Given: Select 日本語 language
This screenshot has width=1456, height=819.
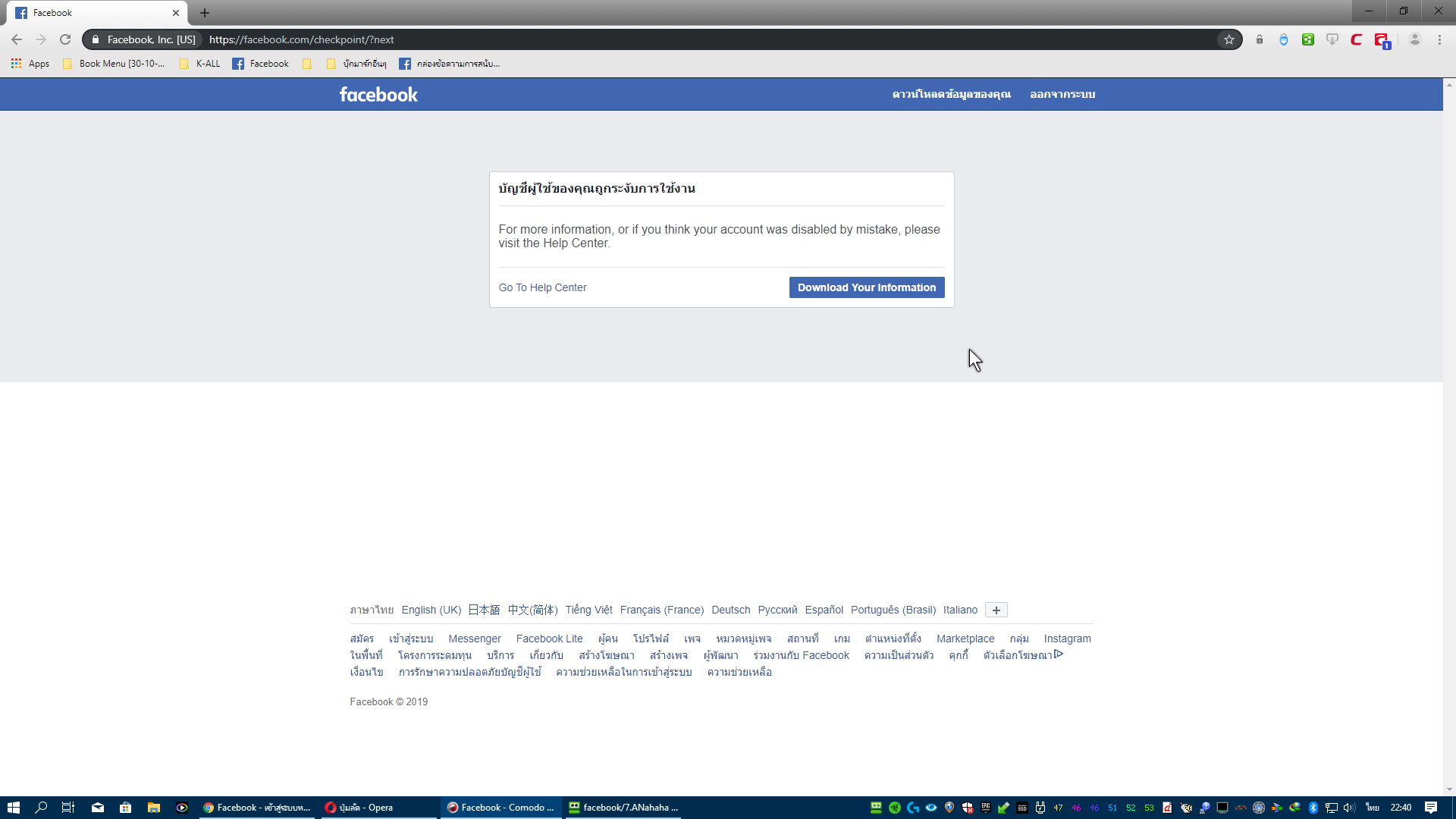Looking at the screenshot, I should point(484,610).
